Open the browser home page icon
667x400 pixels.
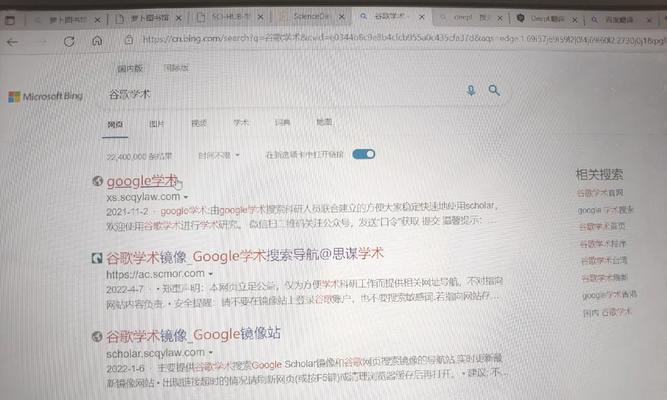(x=97, y=41)
